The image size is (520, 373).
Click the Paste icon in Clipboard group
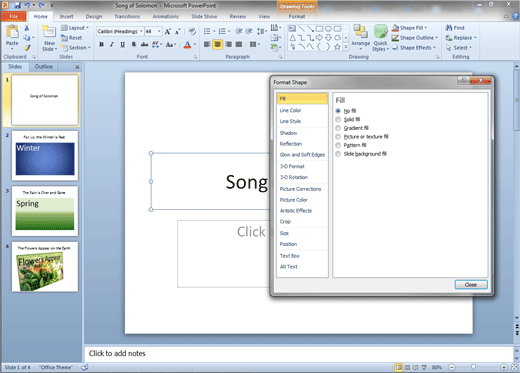(x=12, y=32)
